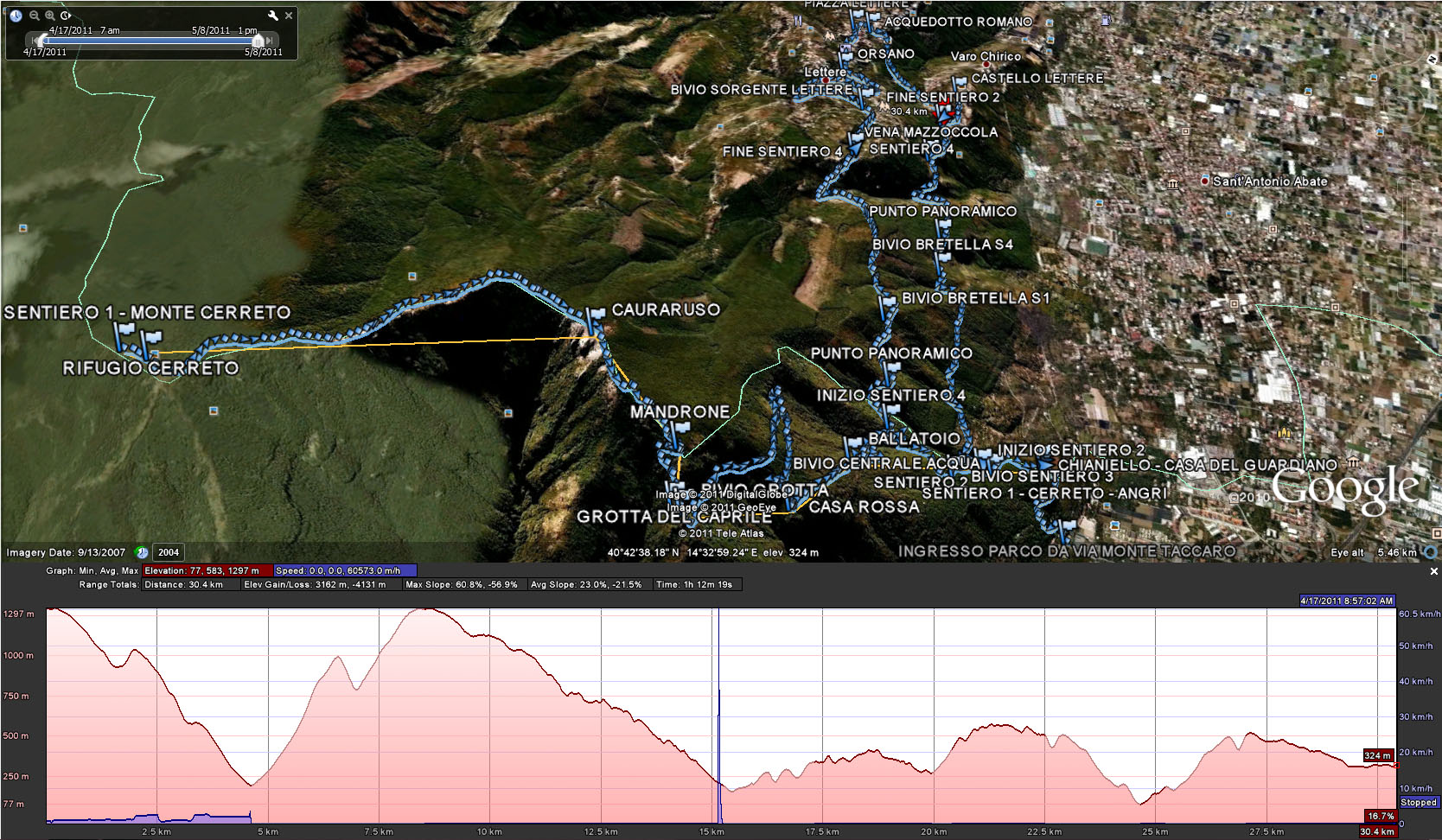Select the RIFUGIO CERRETO placemark label
This screenshot has height=840, width=1442.
pyautogui.click(x=150, y=368)
